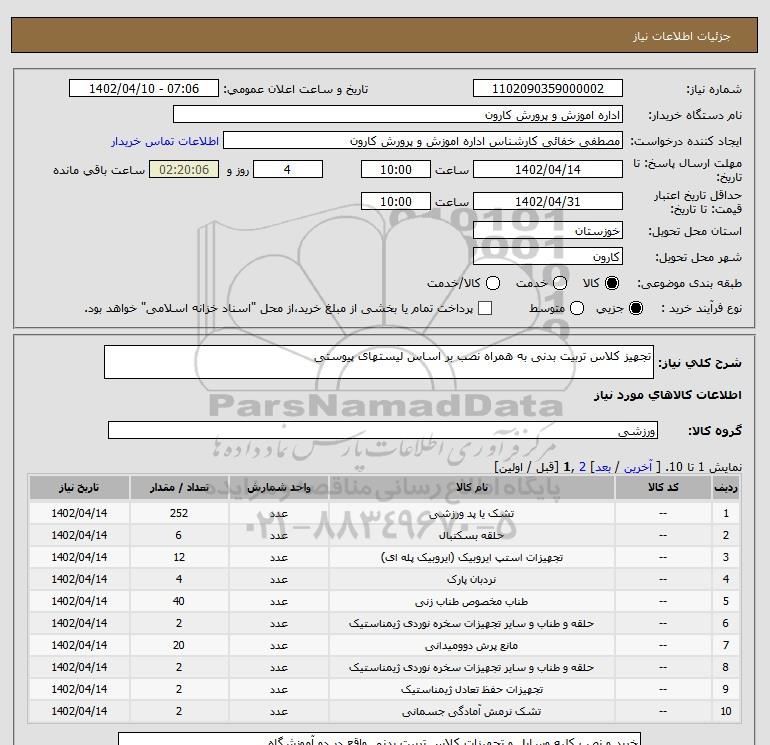
Task: Select the کالا/خدمت radio button
Action: 493,283
